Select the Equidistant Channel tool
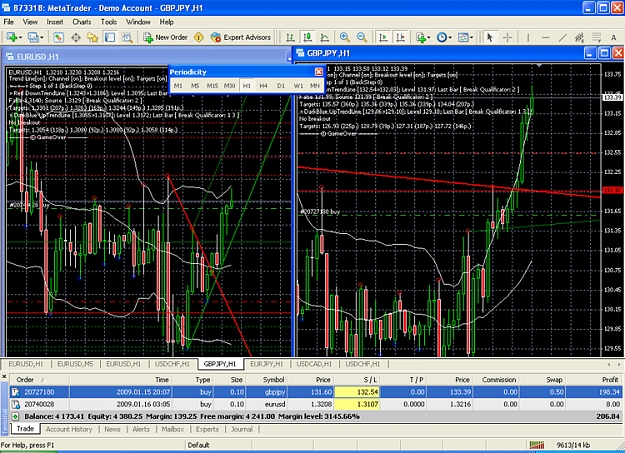This screenshot has height=453, width=625. [580, 37]
